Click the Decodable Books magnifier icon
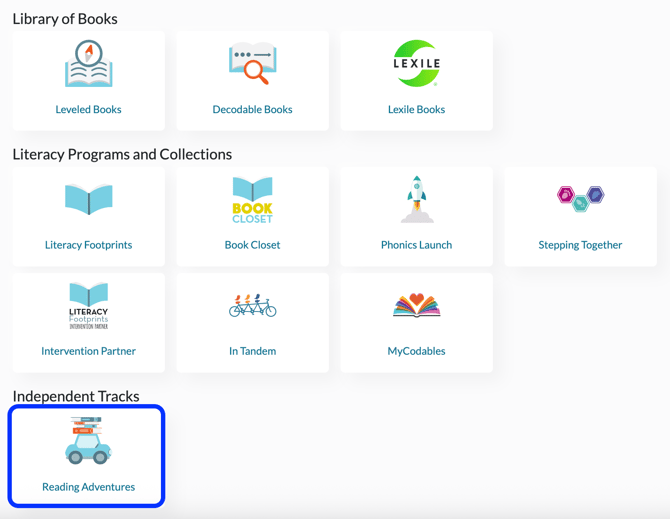 tap(253, 63)
